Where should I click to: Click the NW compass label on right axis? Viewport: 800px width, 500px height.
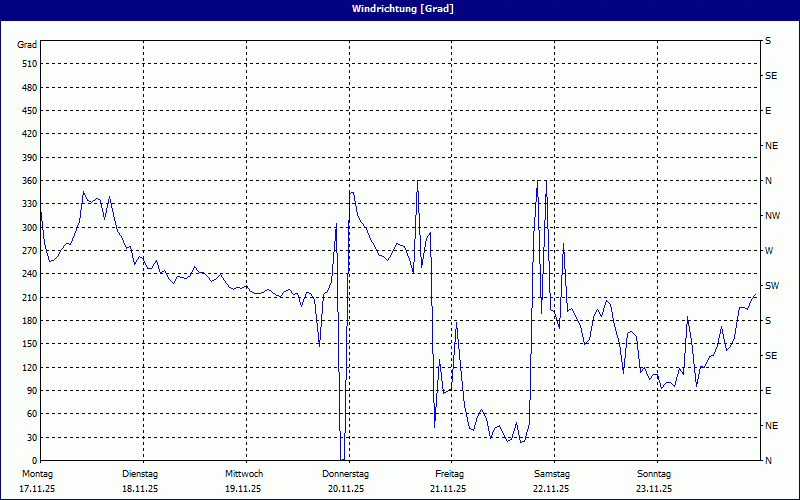pos(772,216)
